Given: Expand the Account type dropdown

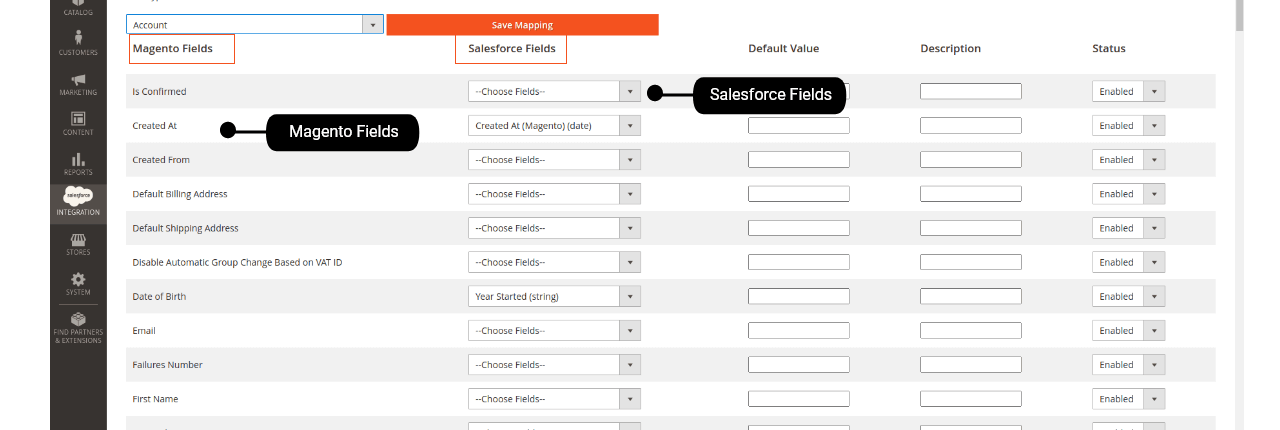Looking at the screenshot, I should click(254, 25).
